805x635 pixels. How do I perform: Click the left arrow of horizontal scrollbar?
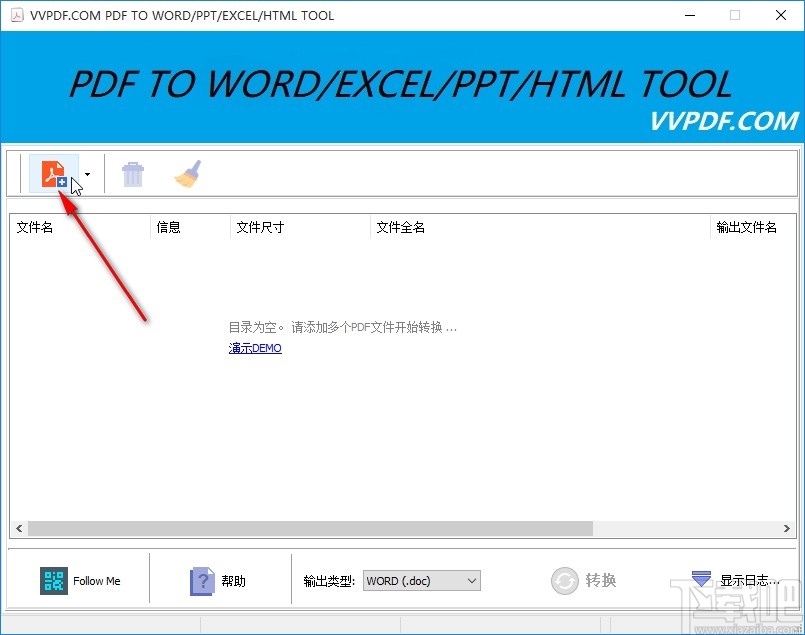[18, 529]
